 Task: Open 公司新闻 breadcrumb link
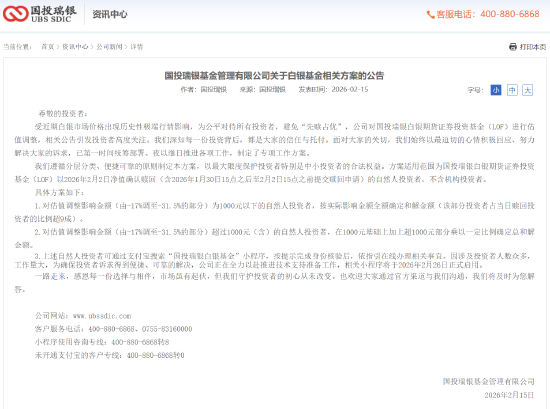109,47
